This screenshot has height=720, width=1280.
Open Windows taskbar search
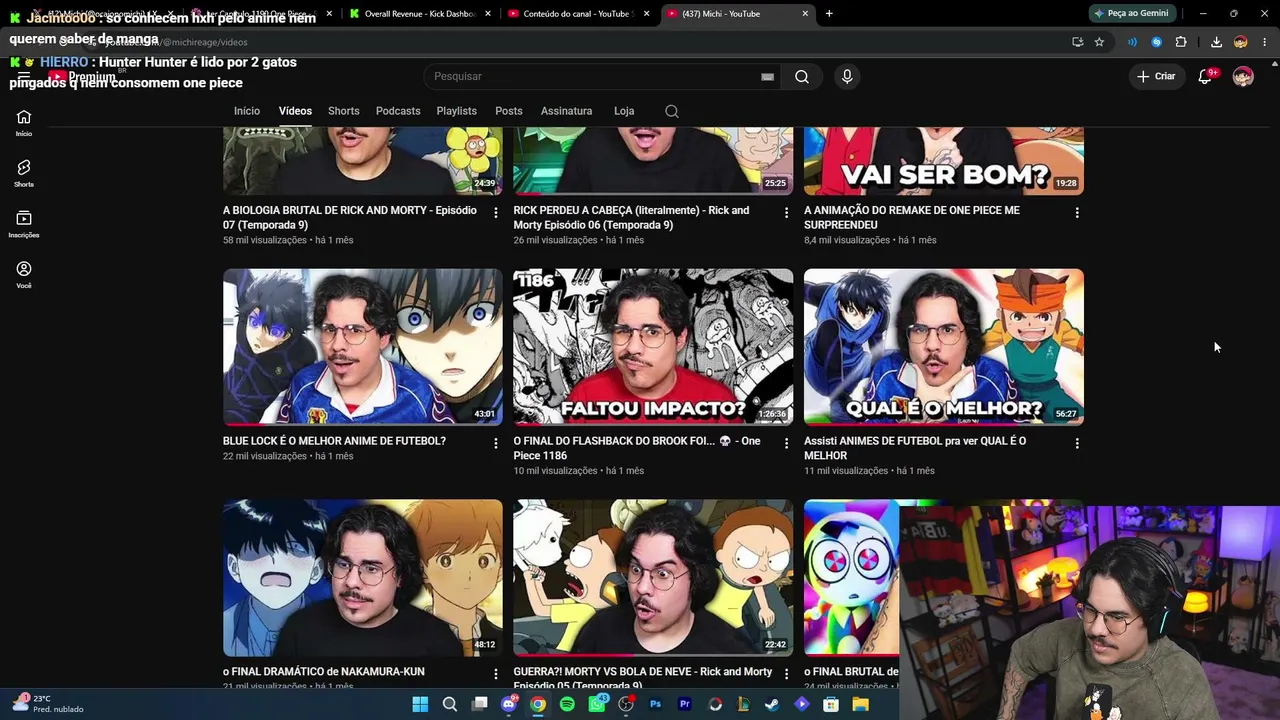coord(450,704)
